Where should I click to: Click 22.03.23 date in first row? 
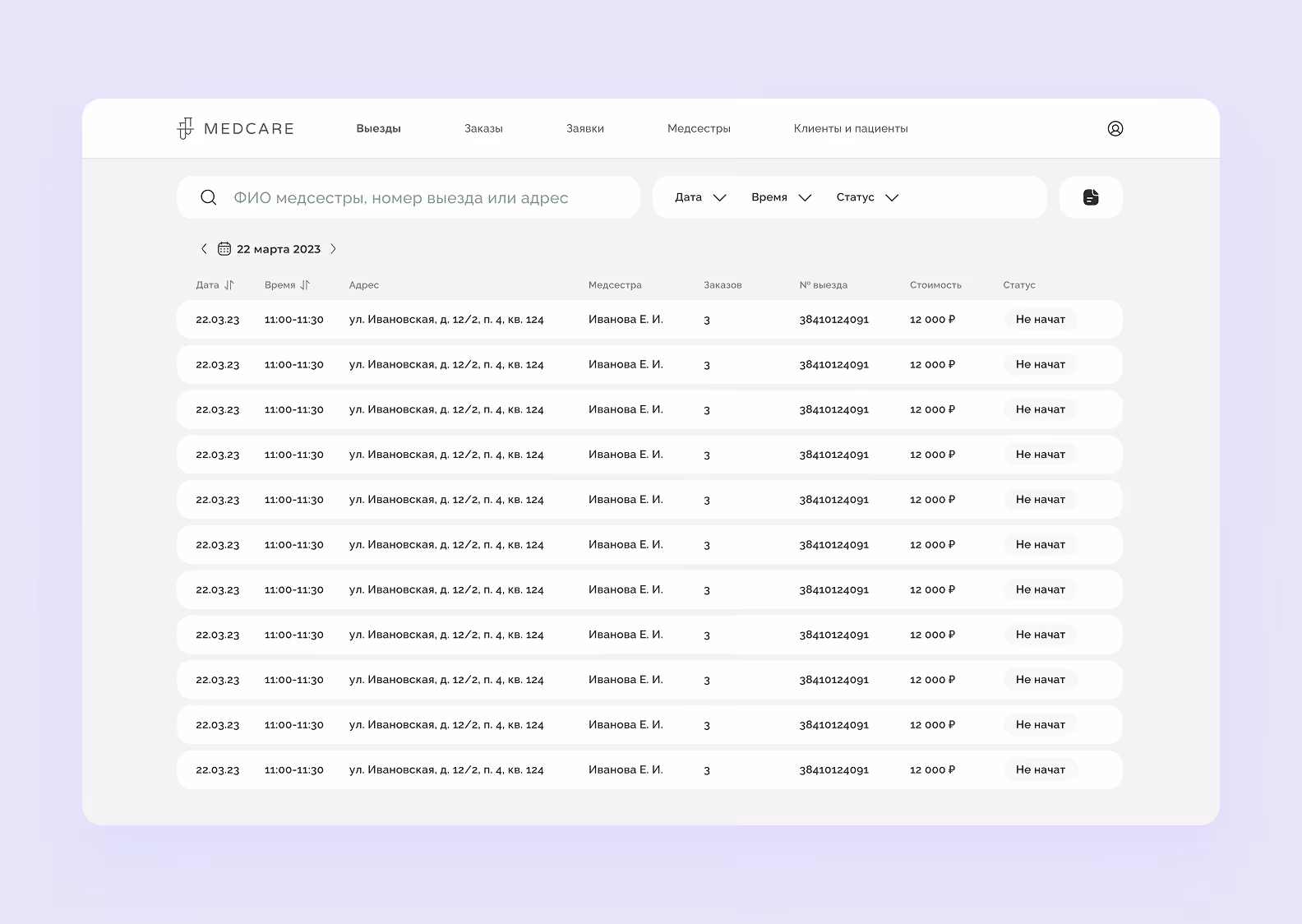click(217, 320)
